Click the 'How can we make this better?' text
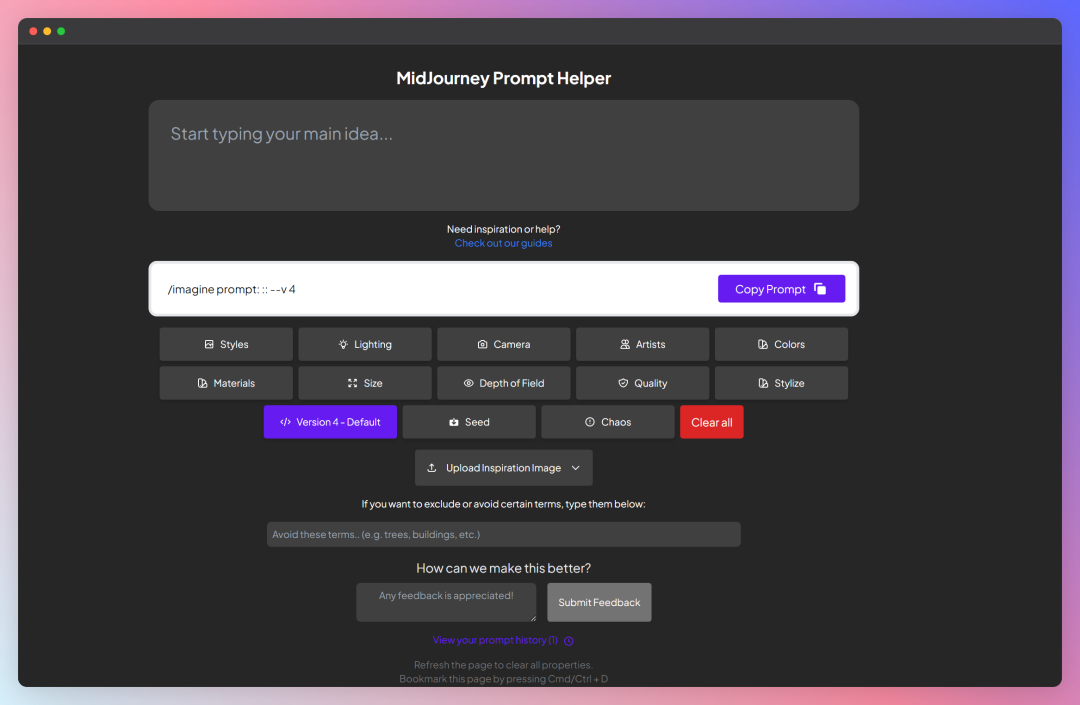Screen dimensions: 1080x705 [503, 568]
